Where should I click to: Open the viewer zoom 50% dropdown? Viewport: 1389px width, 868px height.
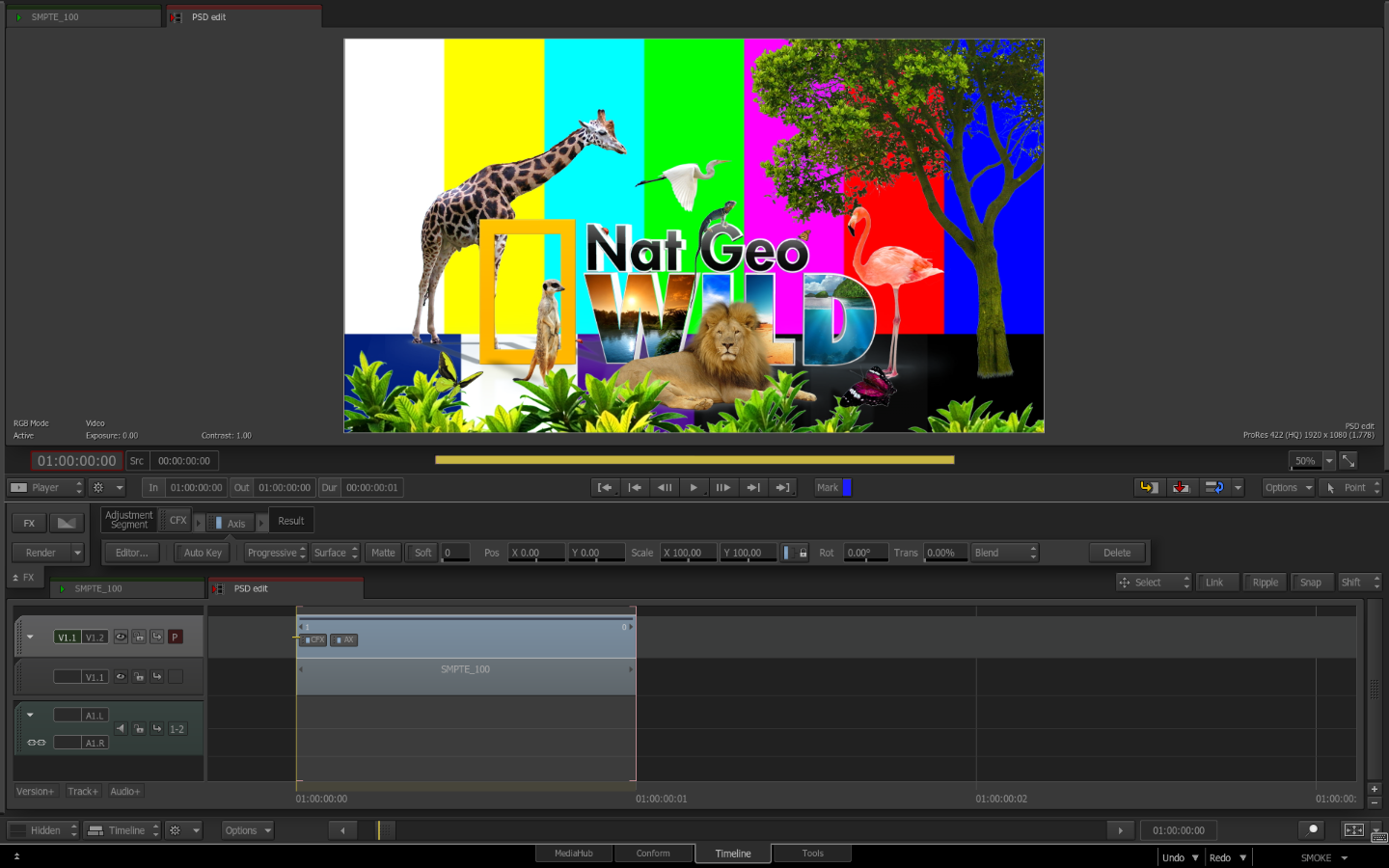click(x=1328, y=461)
